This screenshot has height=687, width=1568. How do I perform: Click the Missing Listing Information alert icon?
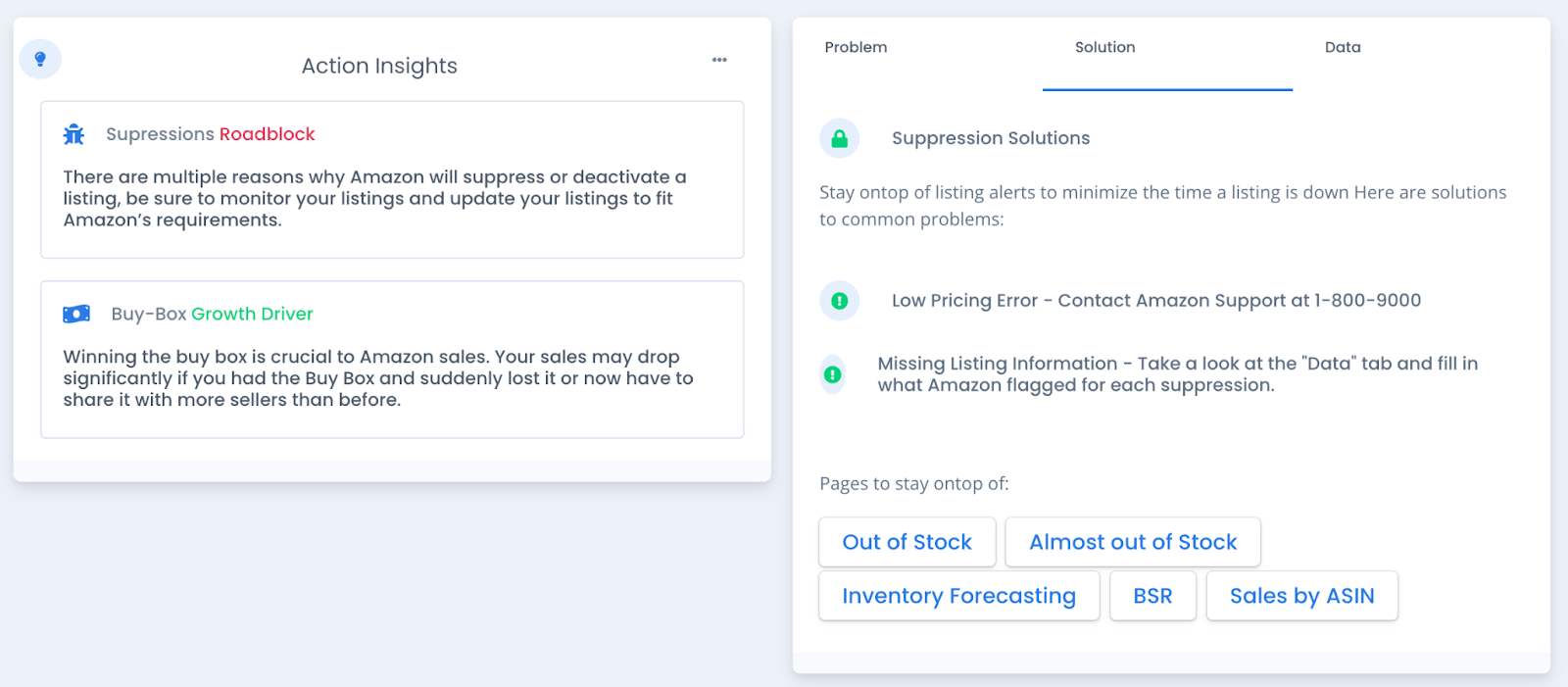point(833,374)
